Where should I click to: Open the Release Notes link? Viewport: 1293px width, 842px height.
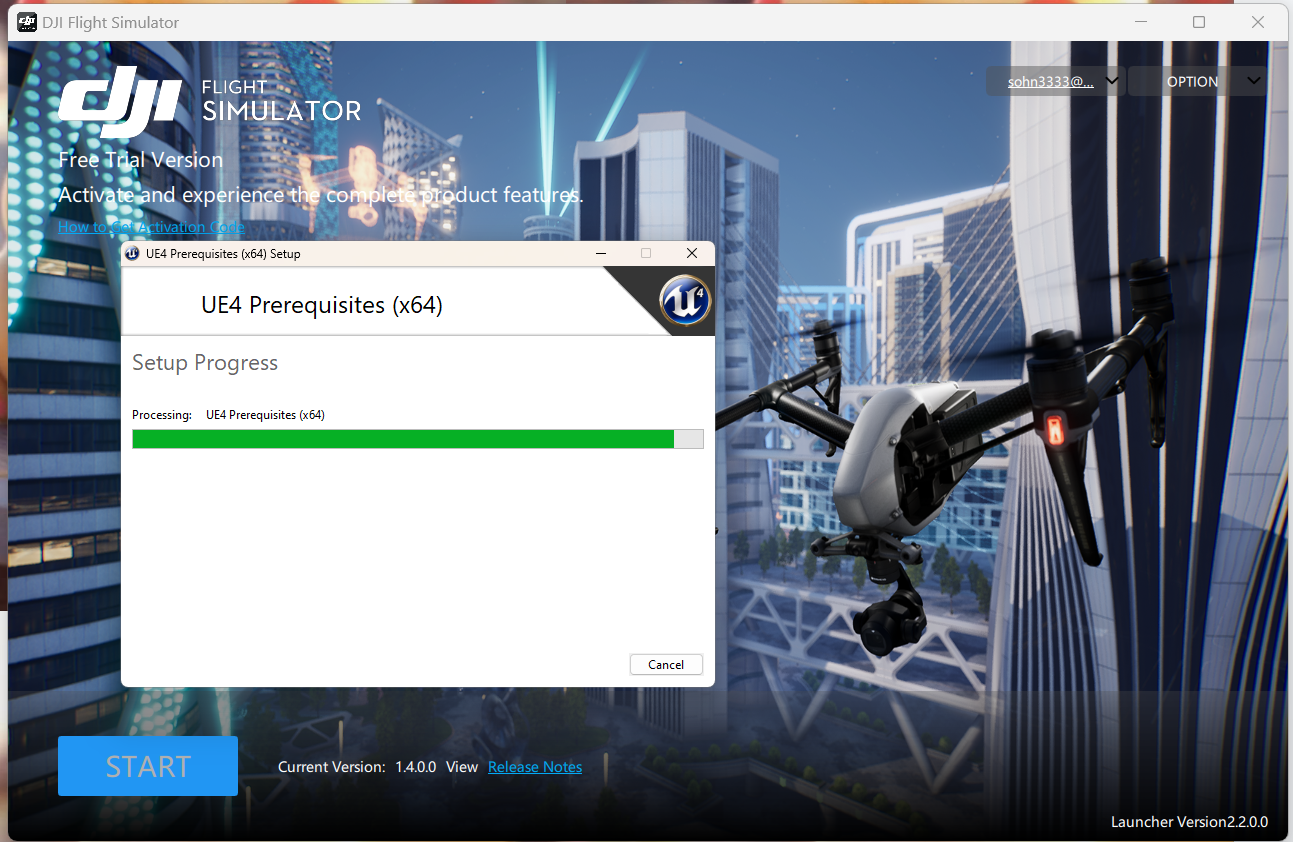535,767
